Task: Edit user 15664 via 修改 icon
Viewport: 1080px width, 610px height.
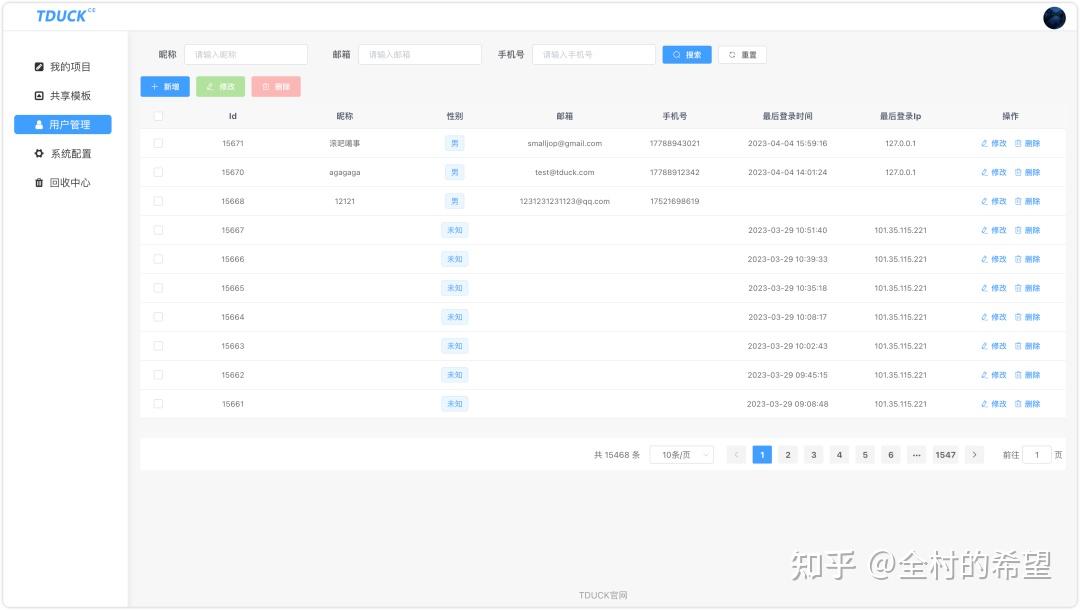Action: pyautogui.click(x=994, y=317)
